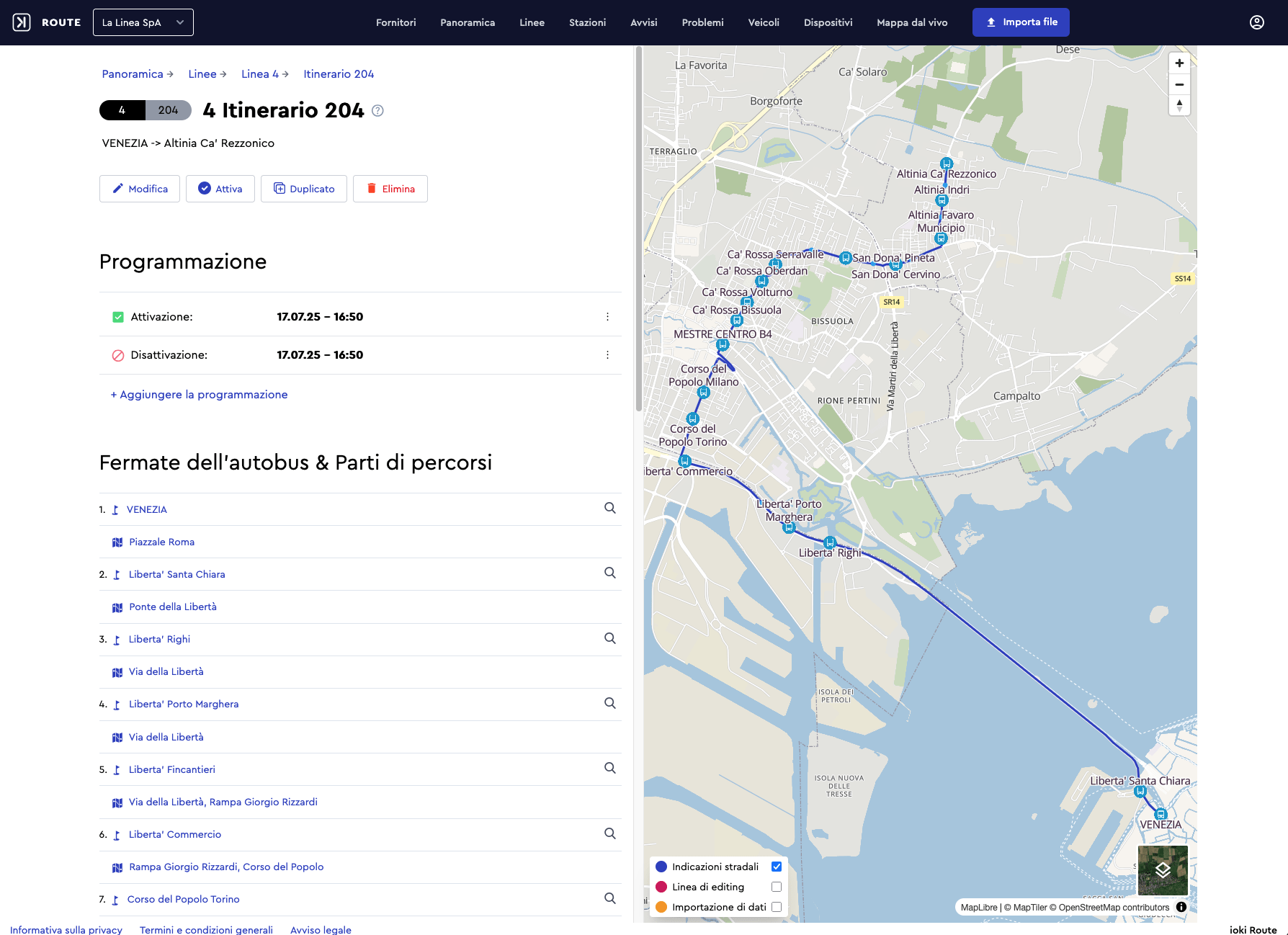Open user account profile icon
The width and height of the screenshot is (1288, 935).
[1256, 22]
